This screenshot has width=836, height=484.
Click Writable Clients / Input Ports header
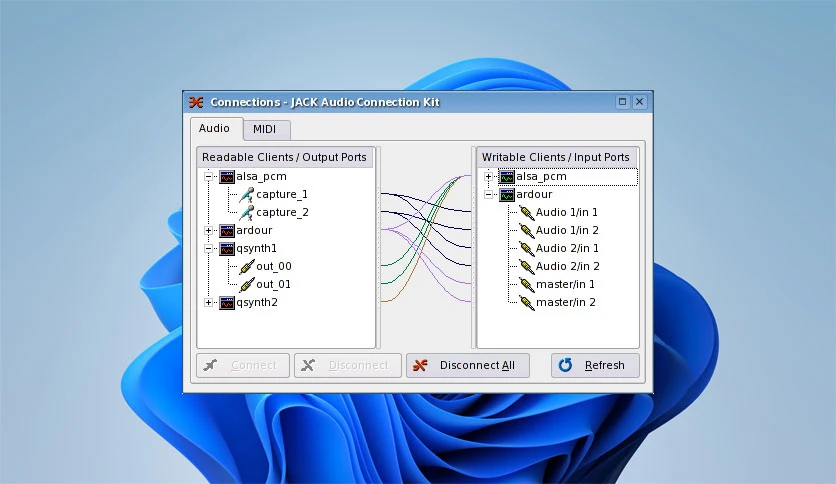(557, 157)
